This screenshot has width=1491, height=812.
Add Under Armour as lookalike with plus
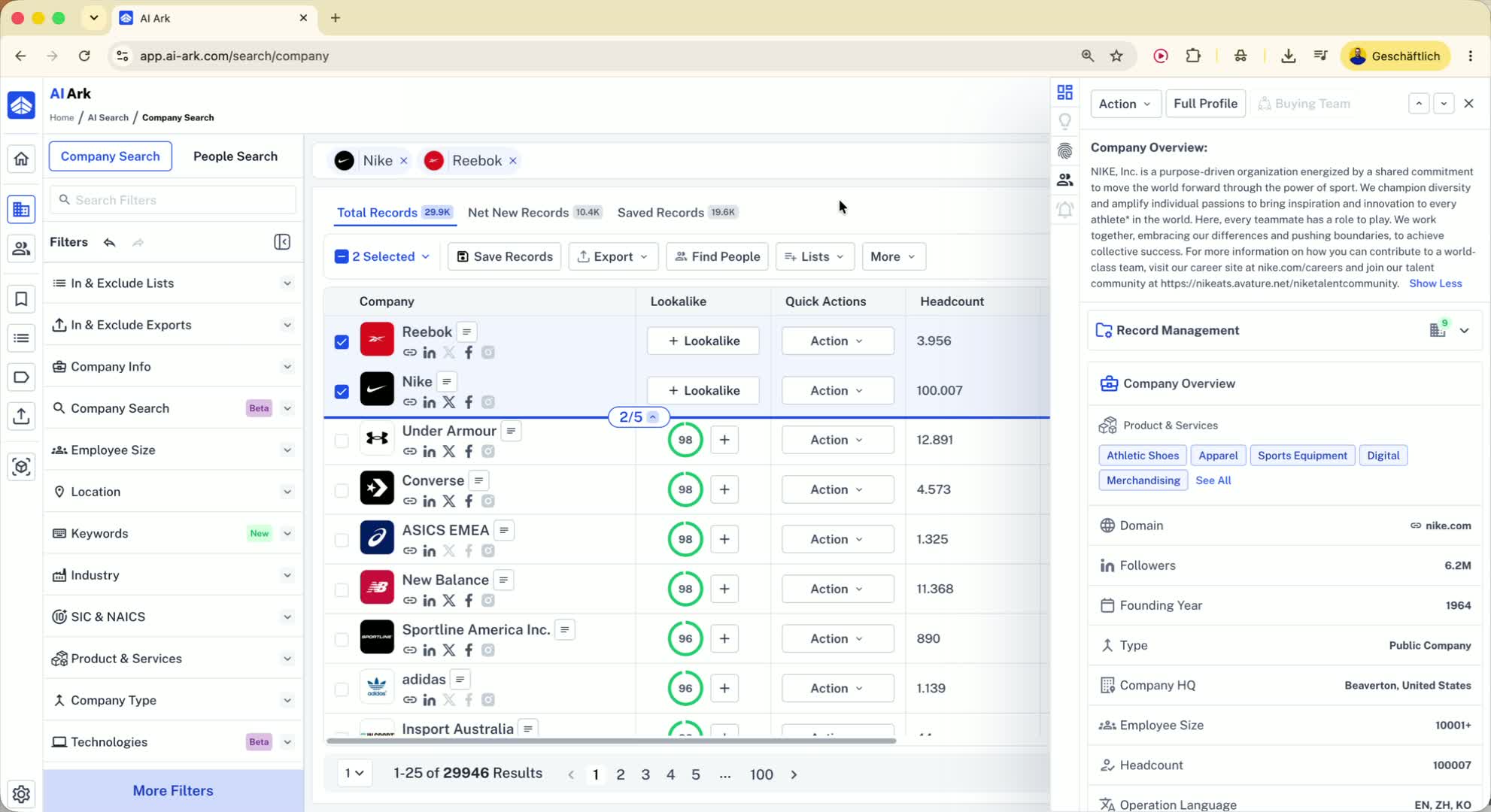tap(724, 440)
